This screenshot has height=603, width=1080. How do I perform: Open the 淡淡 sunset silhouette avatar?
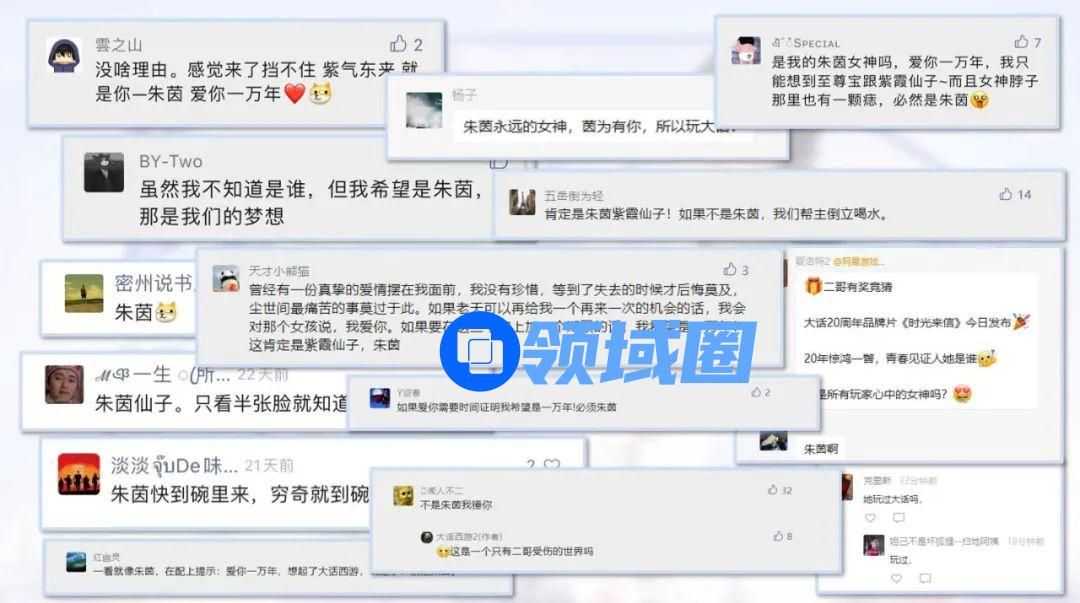coord(79,473)
